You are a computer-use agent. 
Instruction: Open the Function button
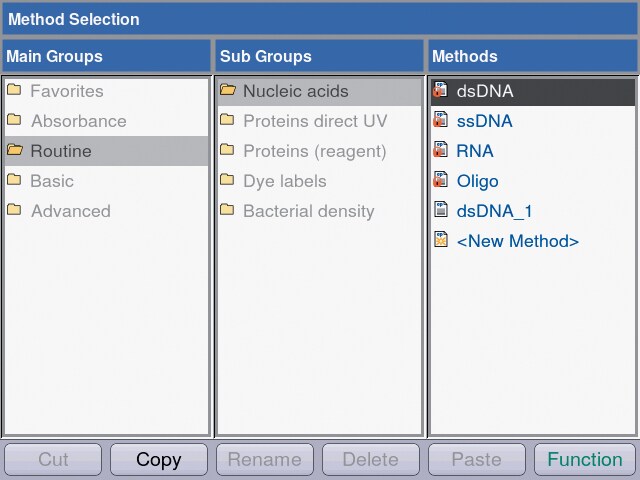585,460
